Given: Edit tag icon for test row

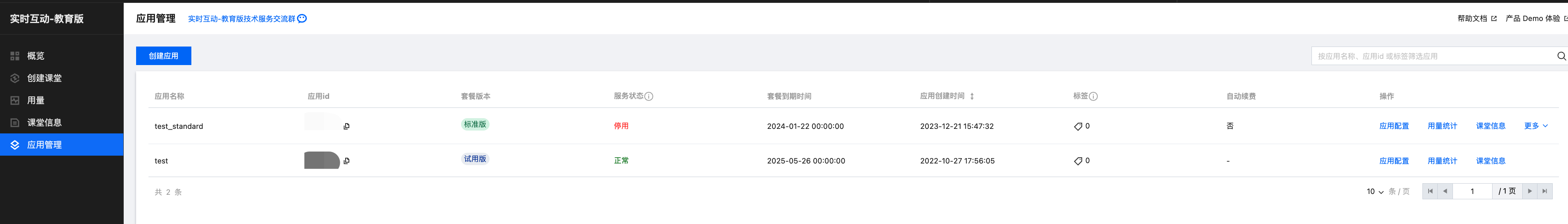Looking at the screenshot, I should 1078,161.
